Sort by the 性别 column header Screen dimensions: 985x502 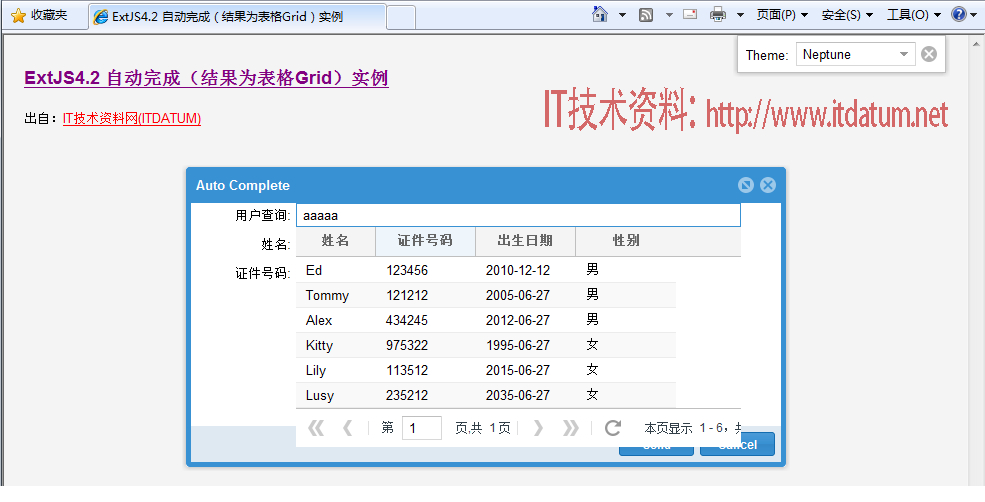[x=626, y=241]
